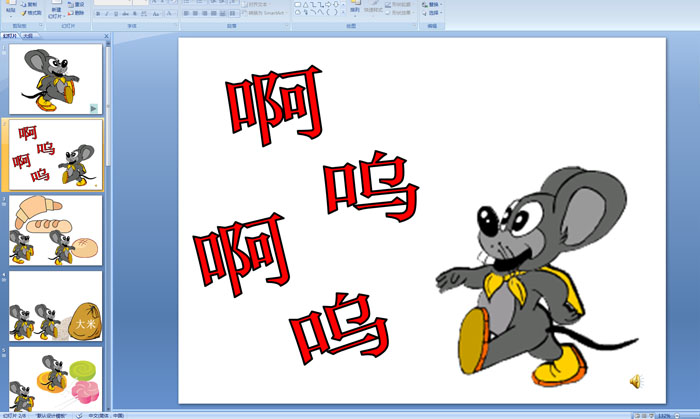Screen dimensions: 700x419
Task: Open the Font Color dropdown
Action: pyautogui.click(x=170, y=14)
